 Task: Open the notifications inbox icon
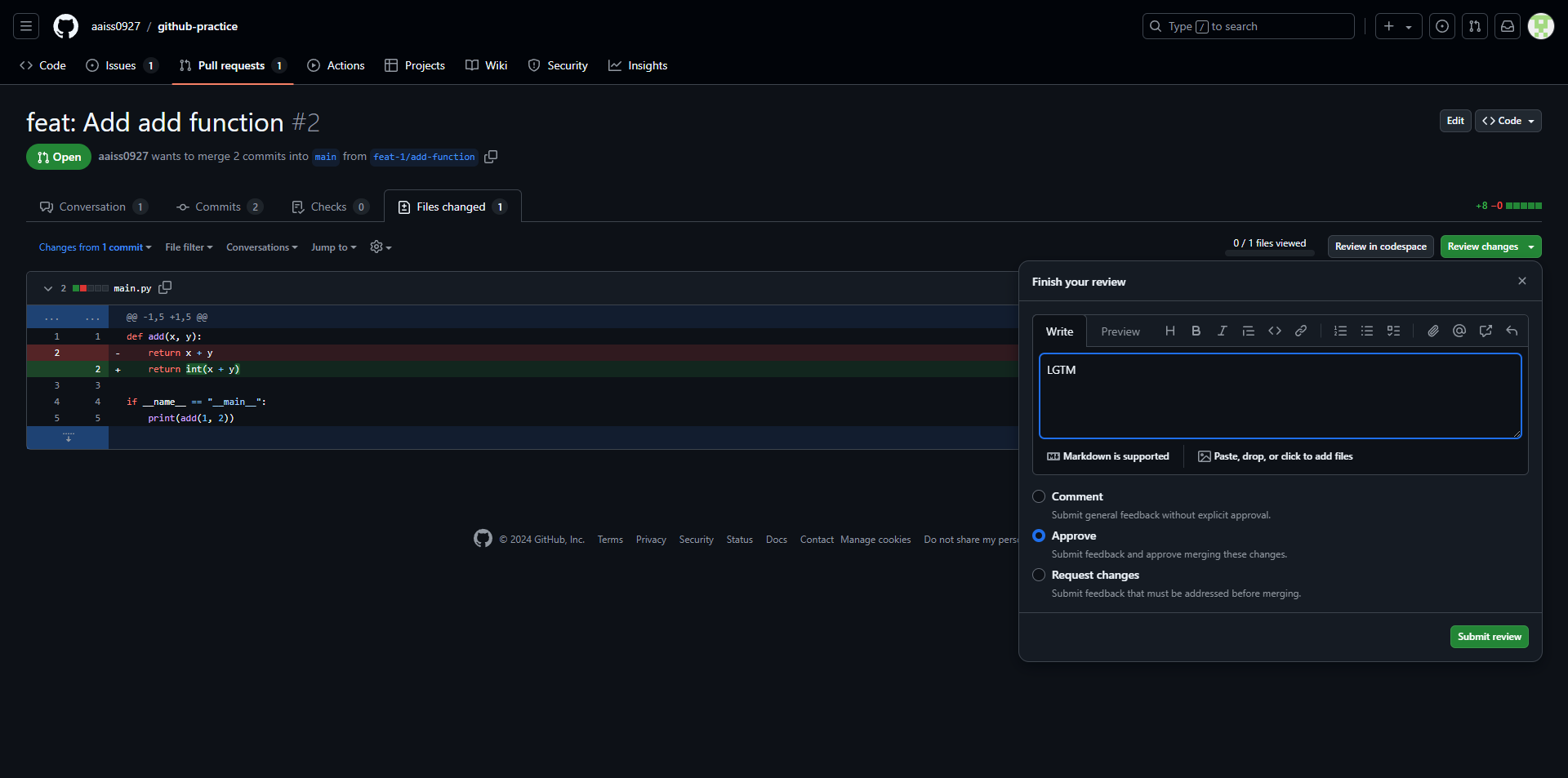click(x=1508, y=26)
